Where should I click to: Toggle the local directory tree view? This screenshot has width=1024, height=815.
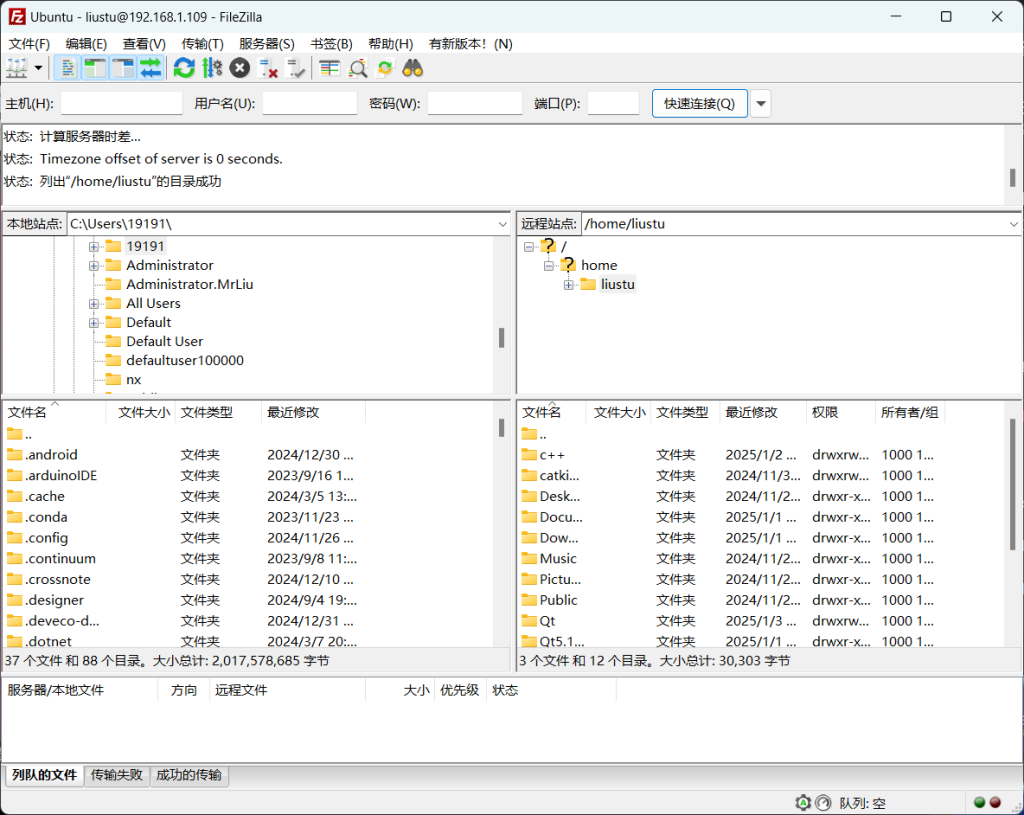click(95, 68)
